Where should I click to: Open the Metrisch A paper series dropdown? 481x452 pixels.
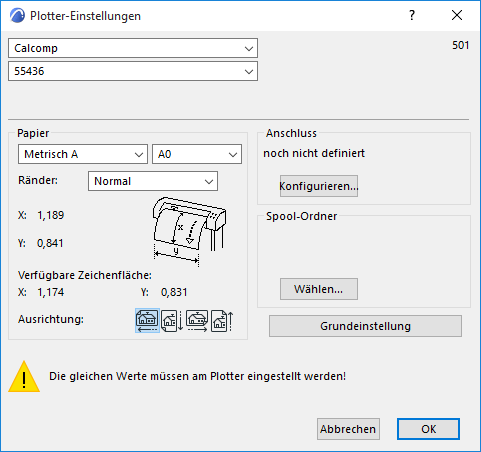point(83,154)
